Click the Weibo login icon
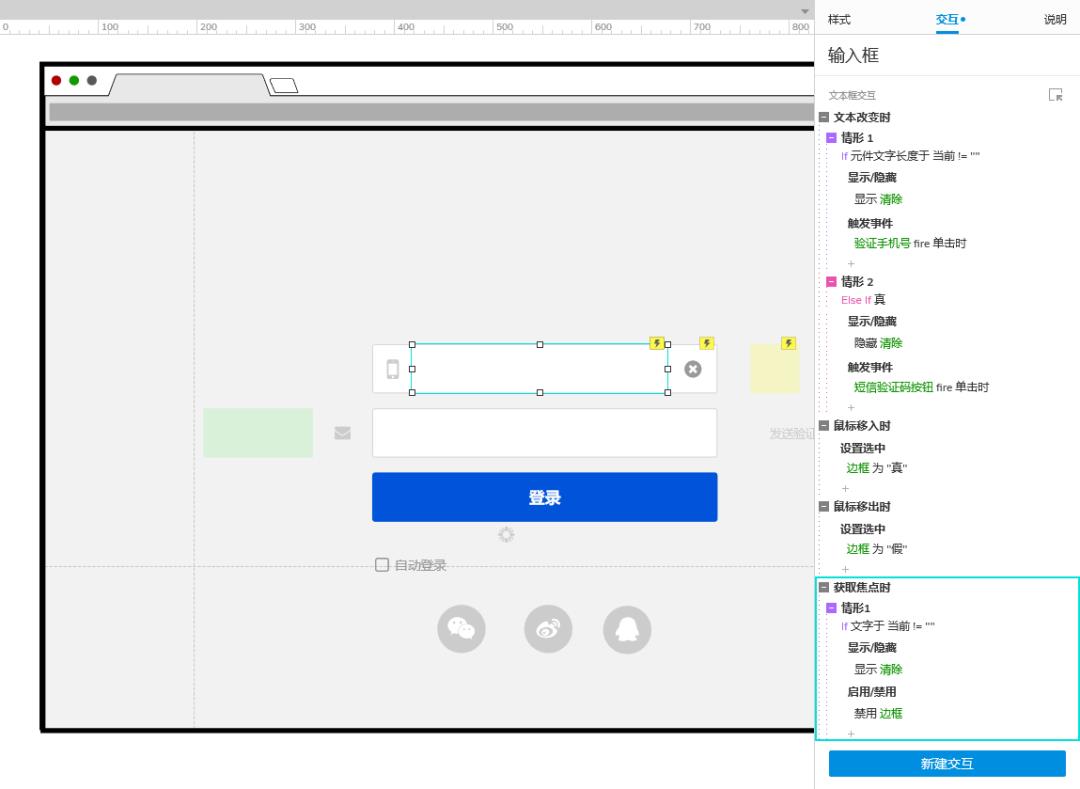 tap(548, 629)
